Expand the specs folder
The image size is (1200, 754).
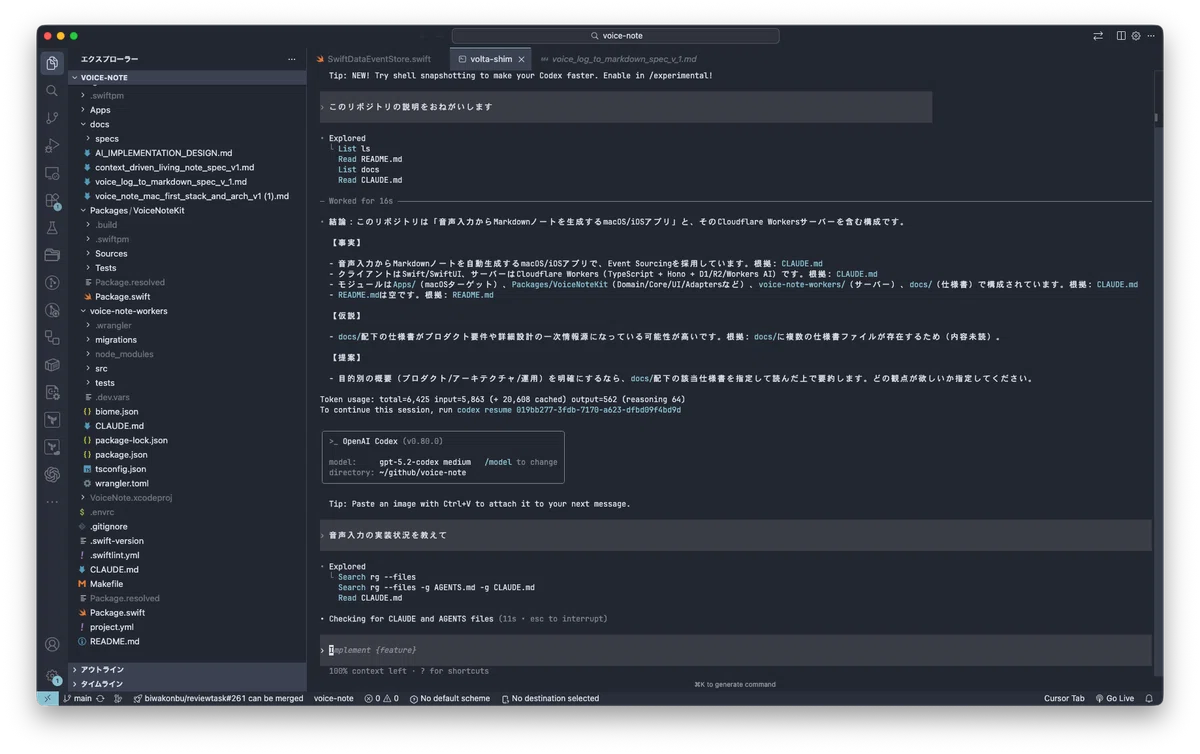click(x=188, y=139)
